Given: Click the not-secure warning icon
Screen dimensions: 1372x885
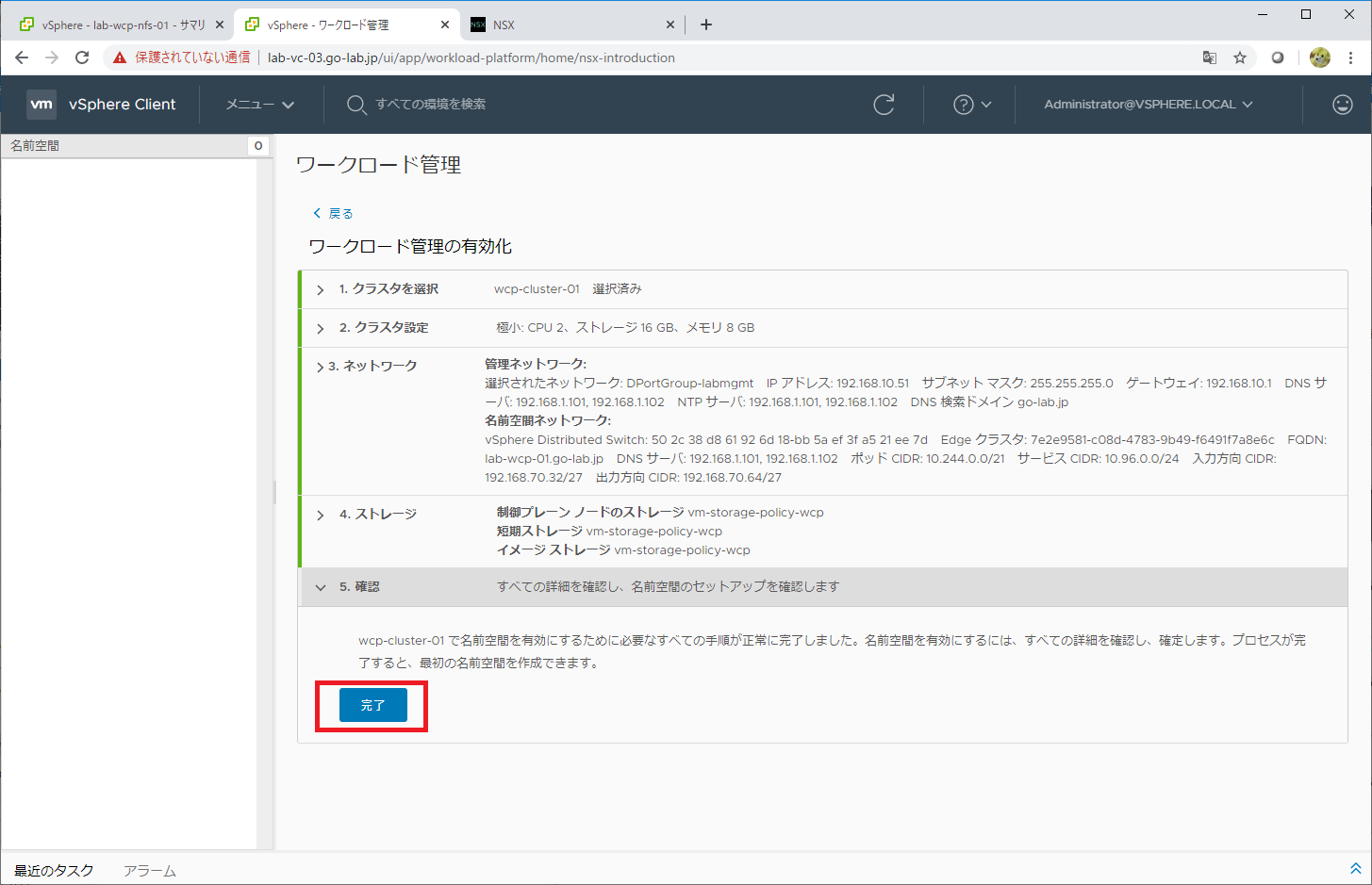Looking at the screenshot, I should pos(120,57).
